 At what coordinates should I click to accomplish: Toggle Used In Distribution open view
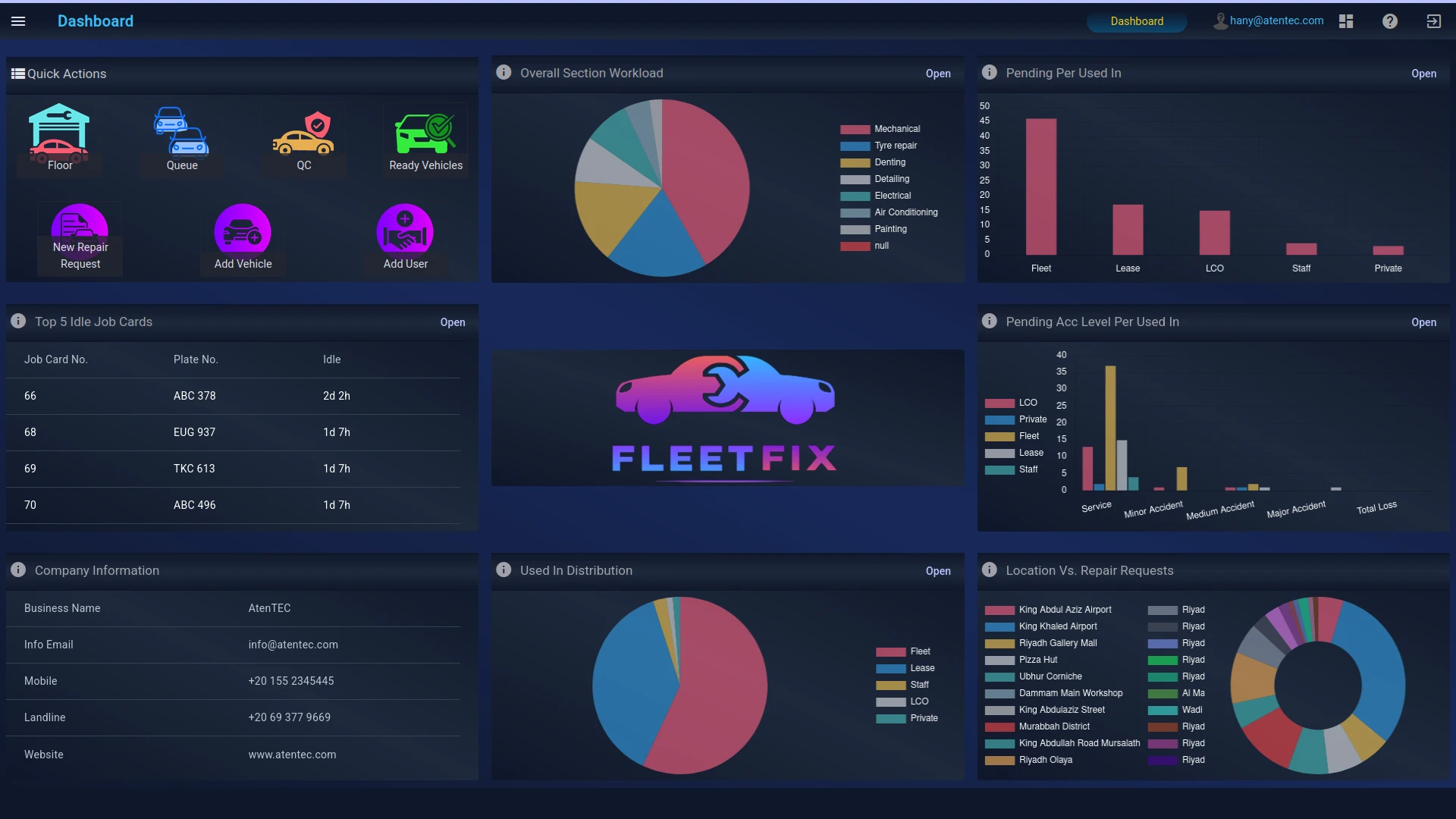tap(937, 571)
